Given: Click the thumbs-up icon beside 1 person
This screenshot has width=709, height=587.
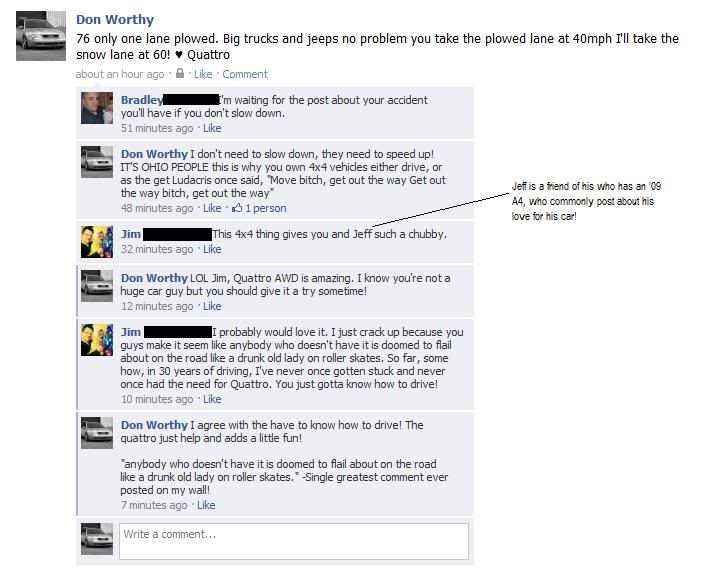Looking at the screenshot, I should (x=237, y=208).
